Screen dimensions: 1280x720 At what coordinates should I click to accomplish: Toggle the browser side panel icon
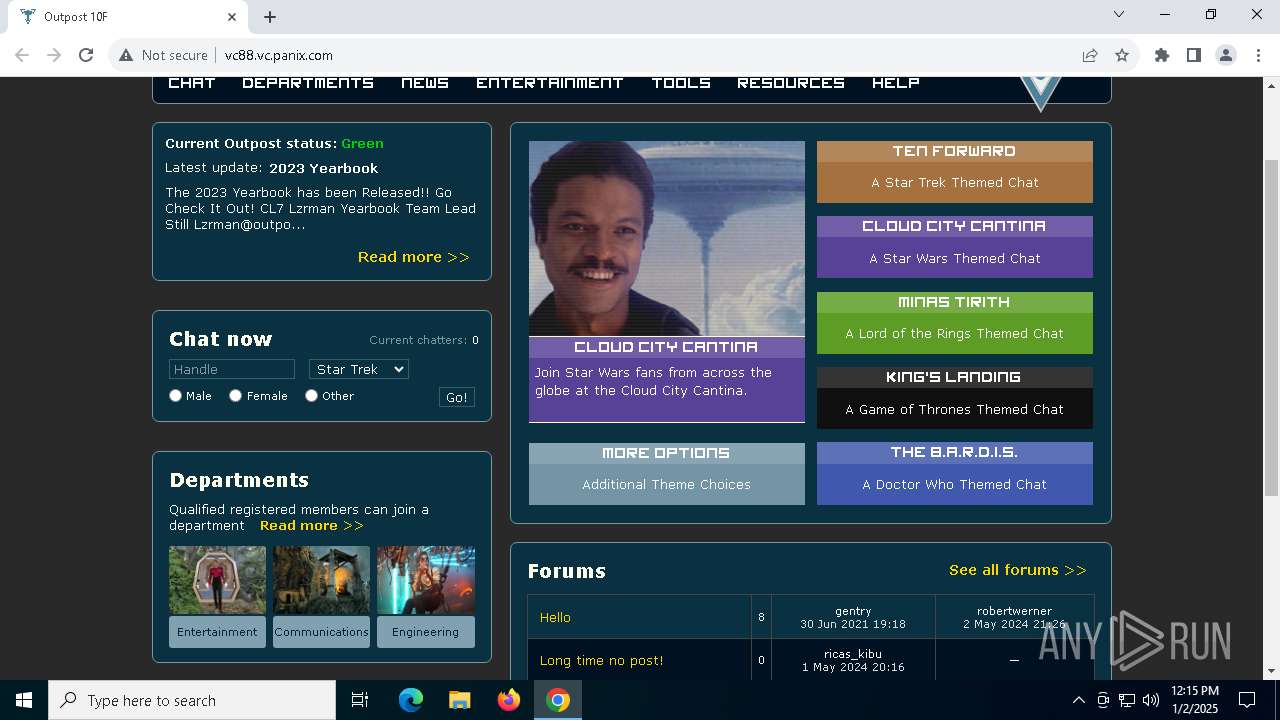tap(1194, 56)
